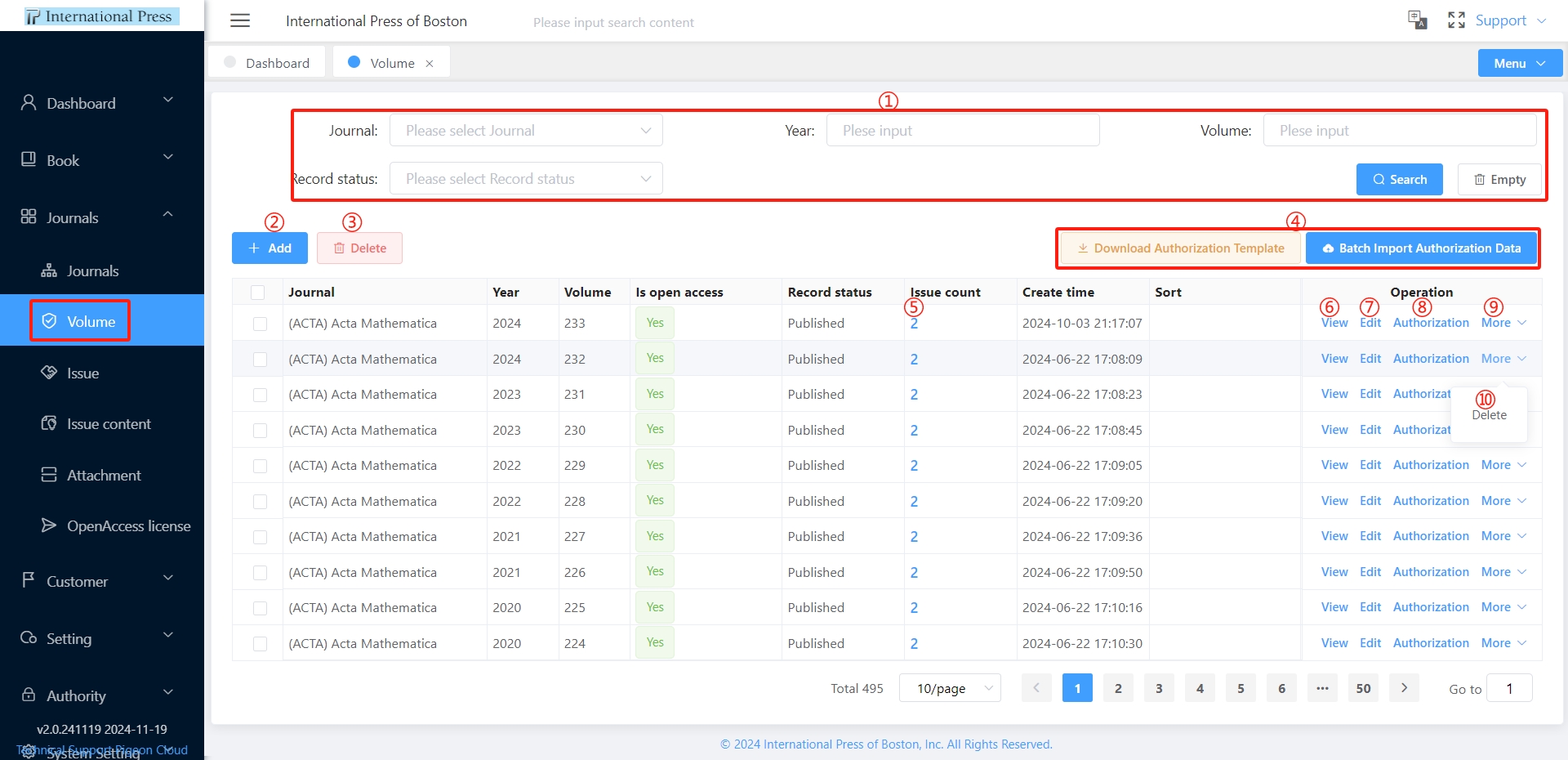The image size is (1568, 760).
Task: Check the row for volume 230
Action: [x=260, y=431]
